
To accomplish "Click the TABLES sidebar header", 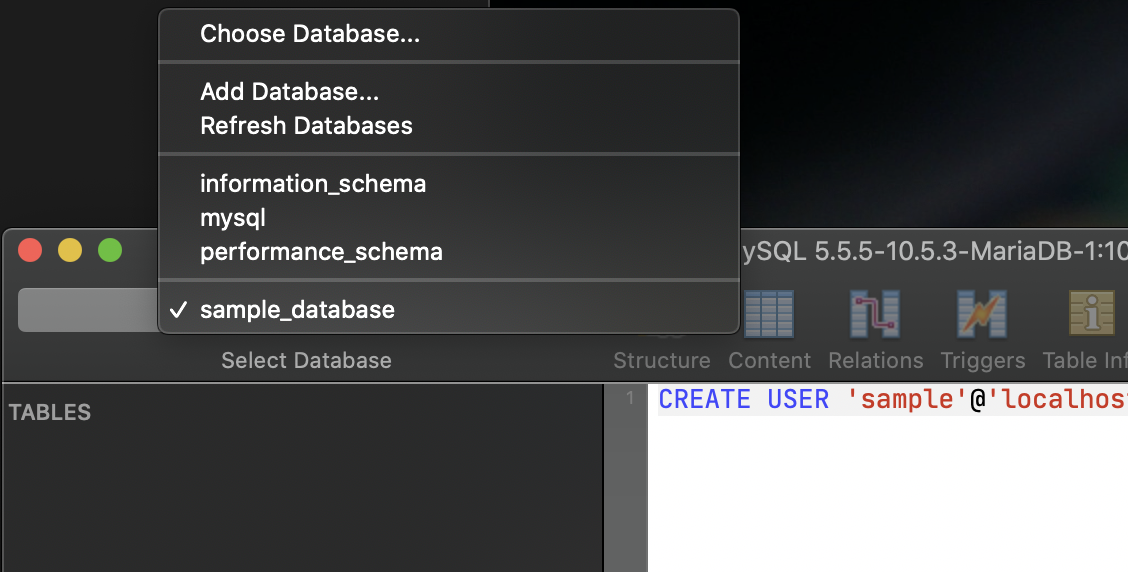I will [x=50, y=412].
